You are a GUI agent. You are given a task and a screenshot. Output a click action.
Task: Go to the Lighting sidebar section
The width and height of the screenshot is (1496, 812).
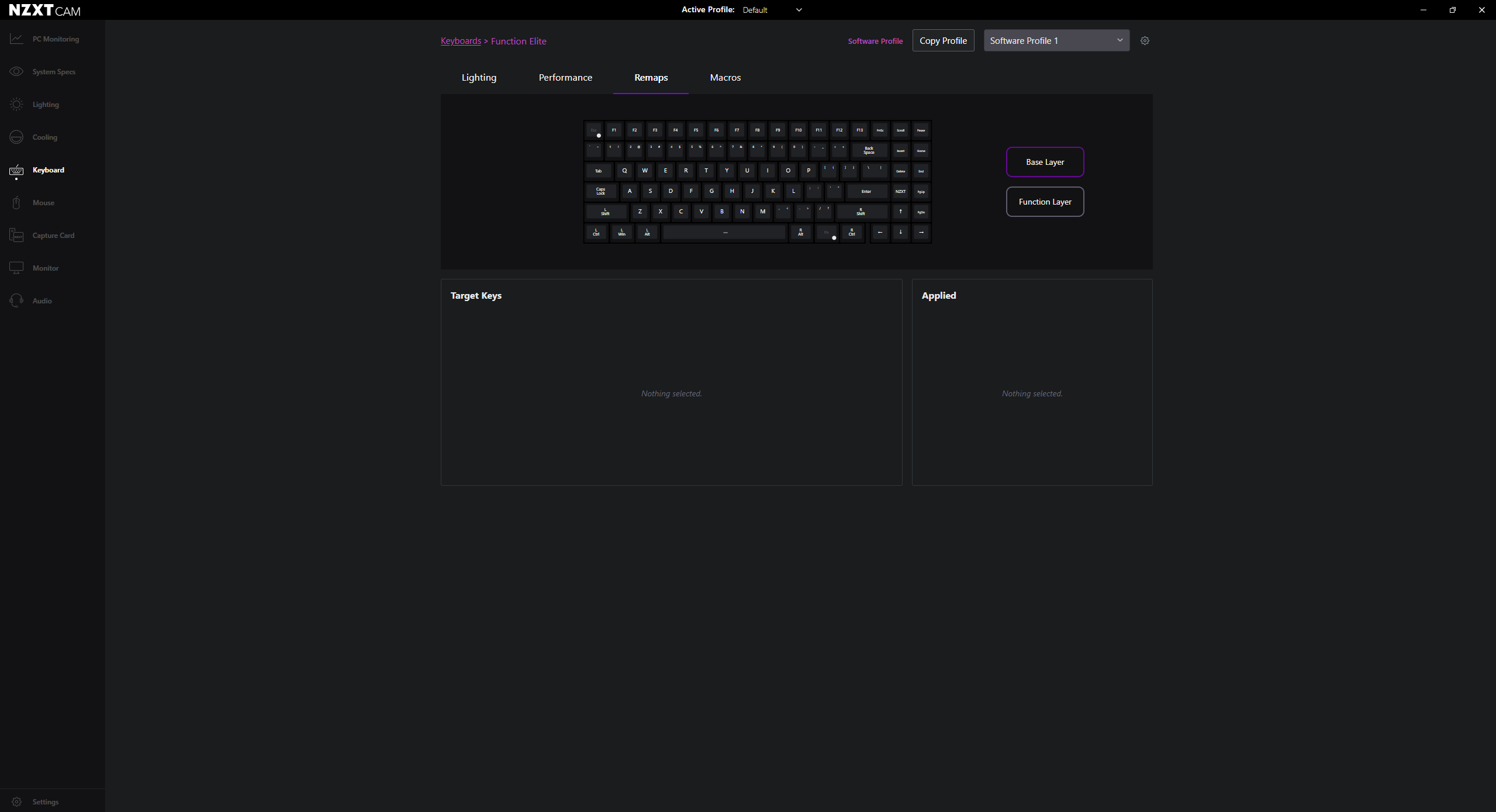[x=35, y=104]
